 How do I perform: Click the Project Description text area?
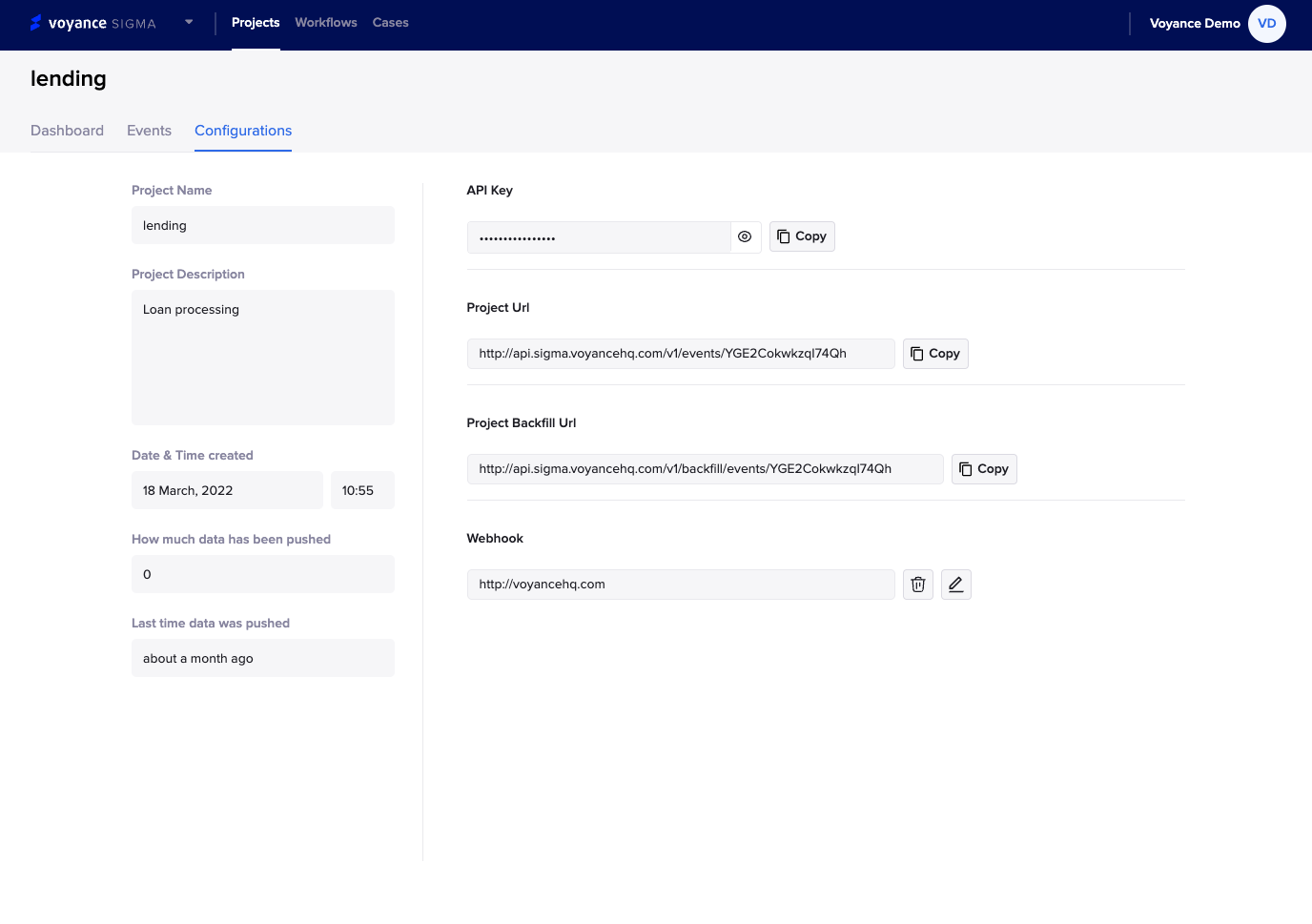[x=263, y=358]
